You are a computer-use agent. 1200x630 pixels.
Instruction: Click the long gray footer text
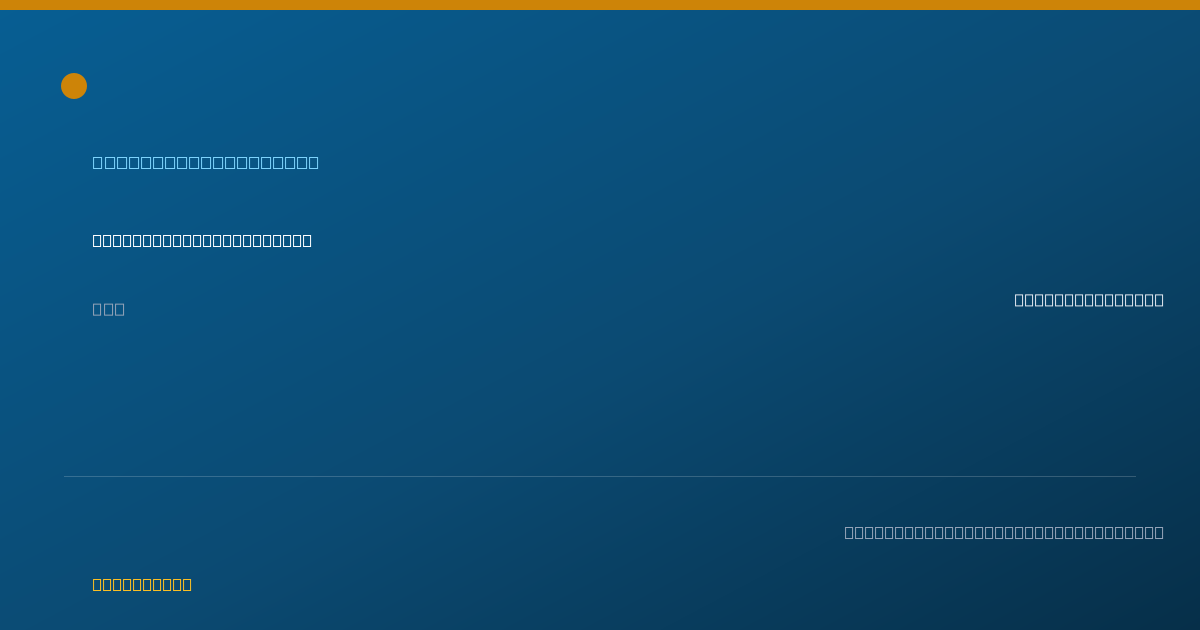(x=1004, y=532)
